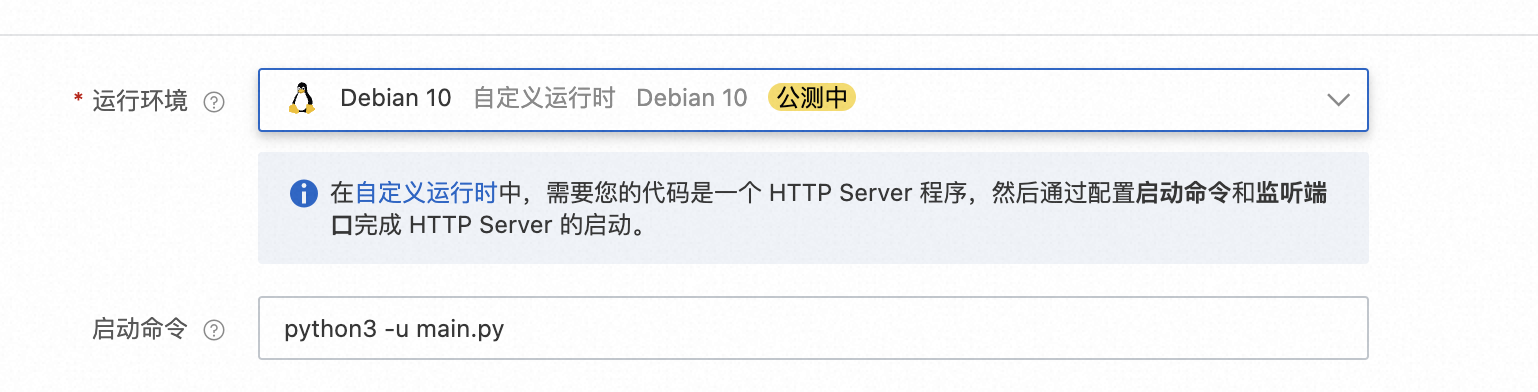Click the bold 监听端口 text in notice

click(x=1292, y=193)
